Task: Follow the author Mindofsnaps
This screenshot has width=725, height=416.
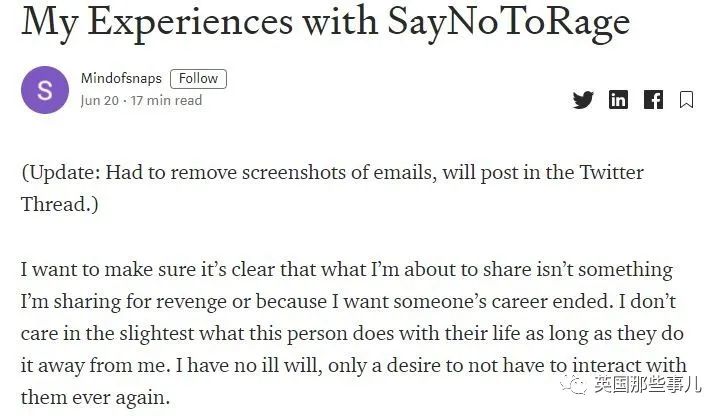Action: tap(198, 79)
